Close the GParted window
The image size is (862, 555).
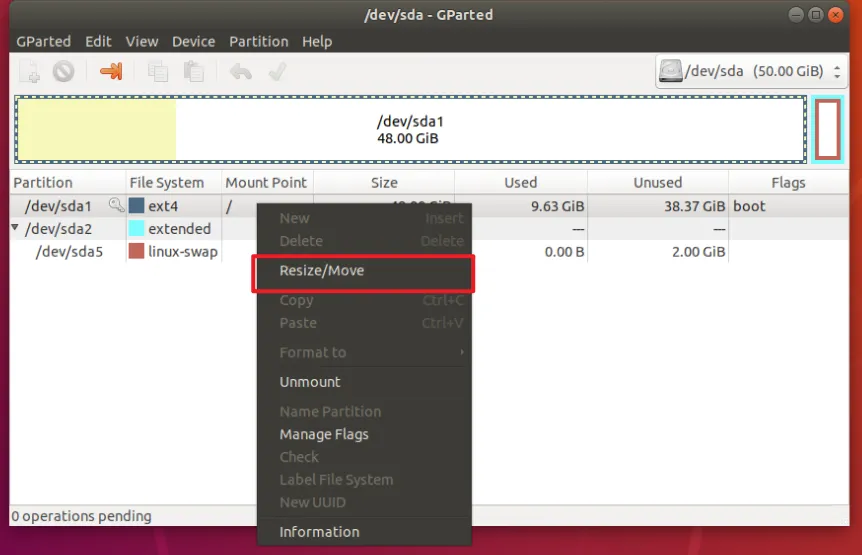[836, 15]
